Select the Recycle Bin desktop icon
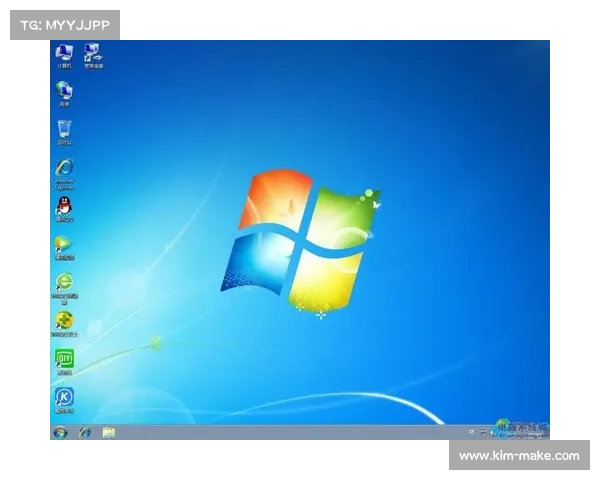 click(64, 132)
